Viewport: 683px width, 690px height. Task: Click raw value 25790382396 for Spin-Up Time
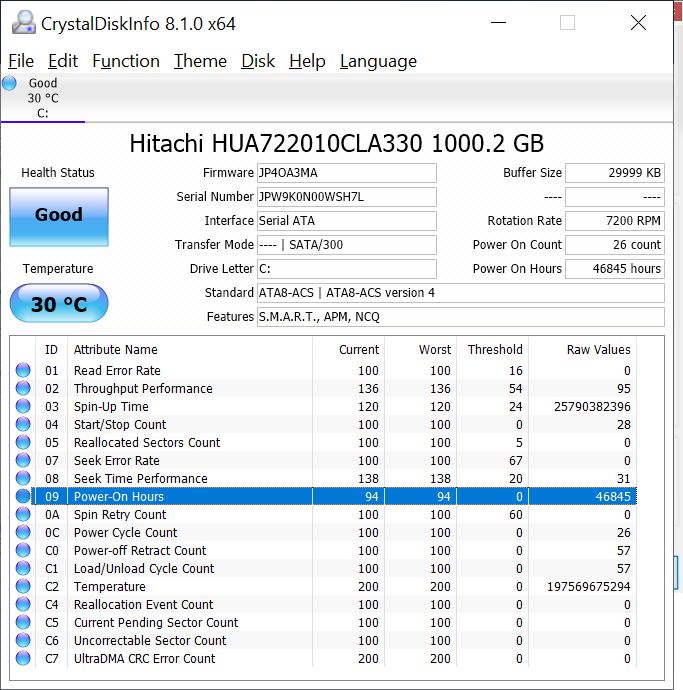(x=592, y=407)
